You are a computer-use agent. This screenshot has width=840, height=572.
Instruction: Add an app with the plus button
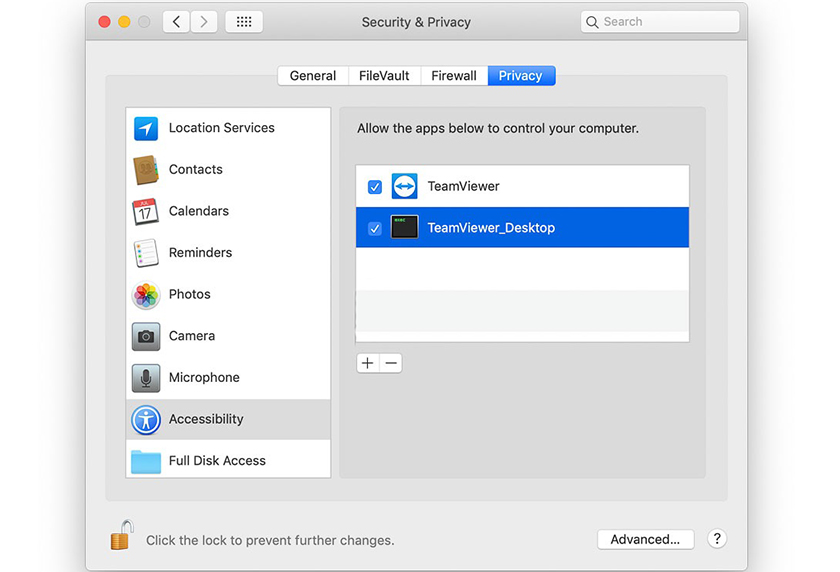tap(368, 363)
